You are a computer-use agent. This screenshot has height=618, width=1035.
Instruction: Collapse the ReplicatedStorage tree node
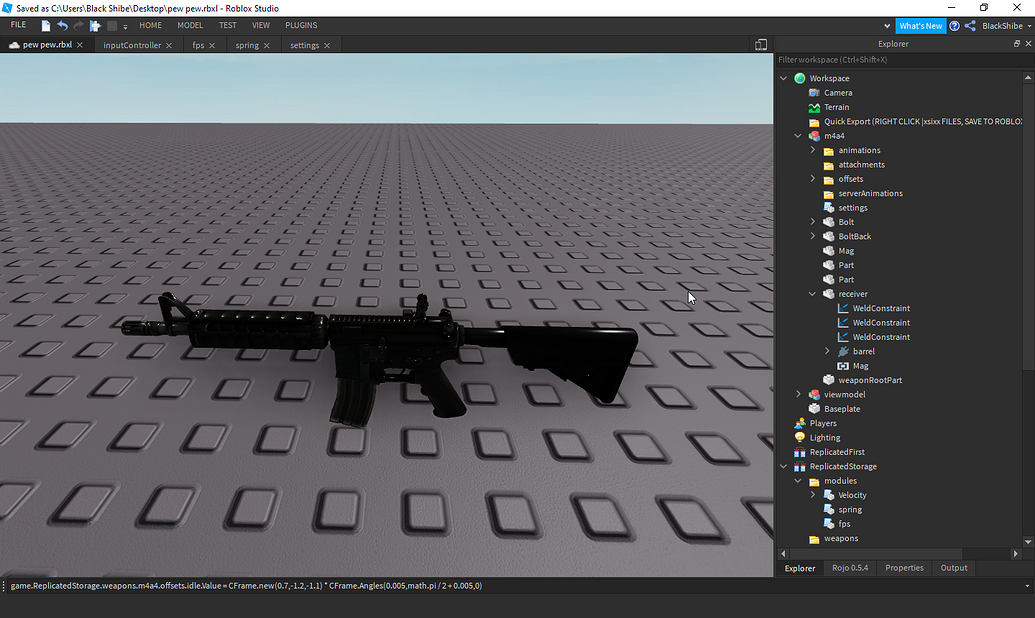(x=784, y=466)
